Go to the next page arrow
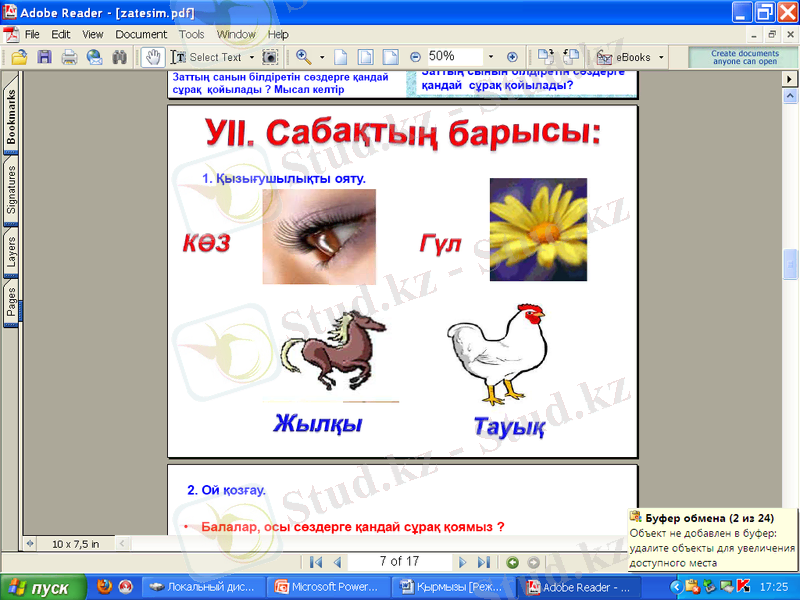The width and height of the screenshot is (800, 600). 463,562
